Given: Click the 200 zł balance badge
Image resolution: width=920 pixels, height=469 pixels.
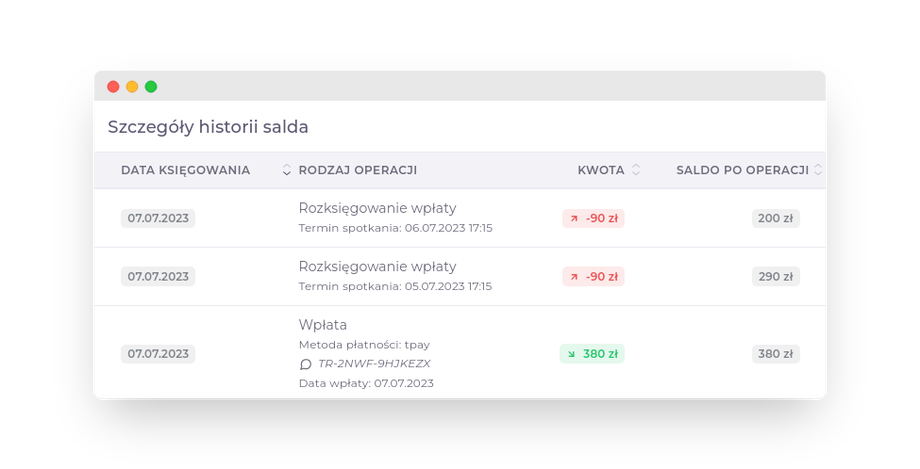Looking at the screenshot, I should 775,218.
